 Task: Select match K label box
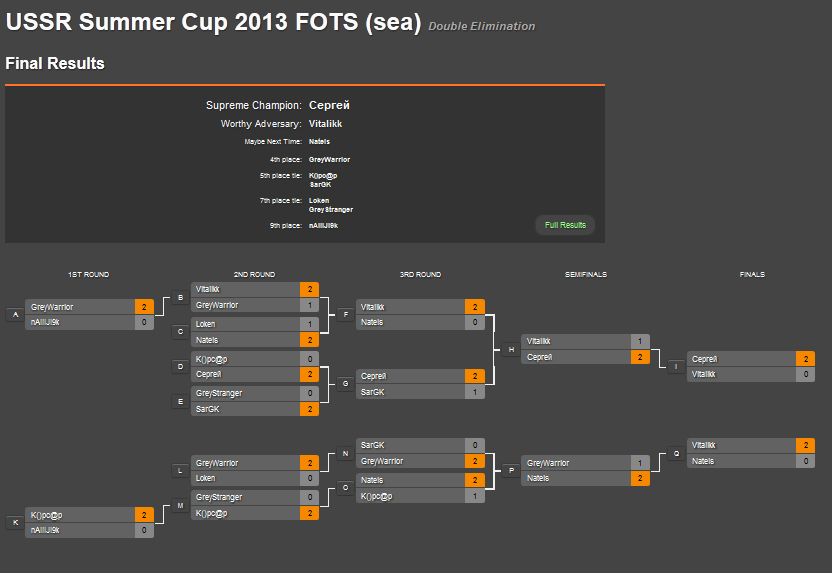(15, 523)
